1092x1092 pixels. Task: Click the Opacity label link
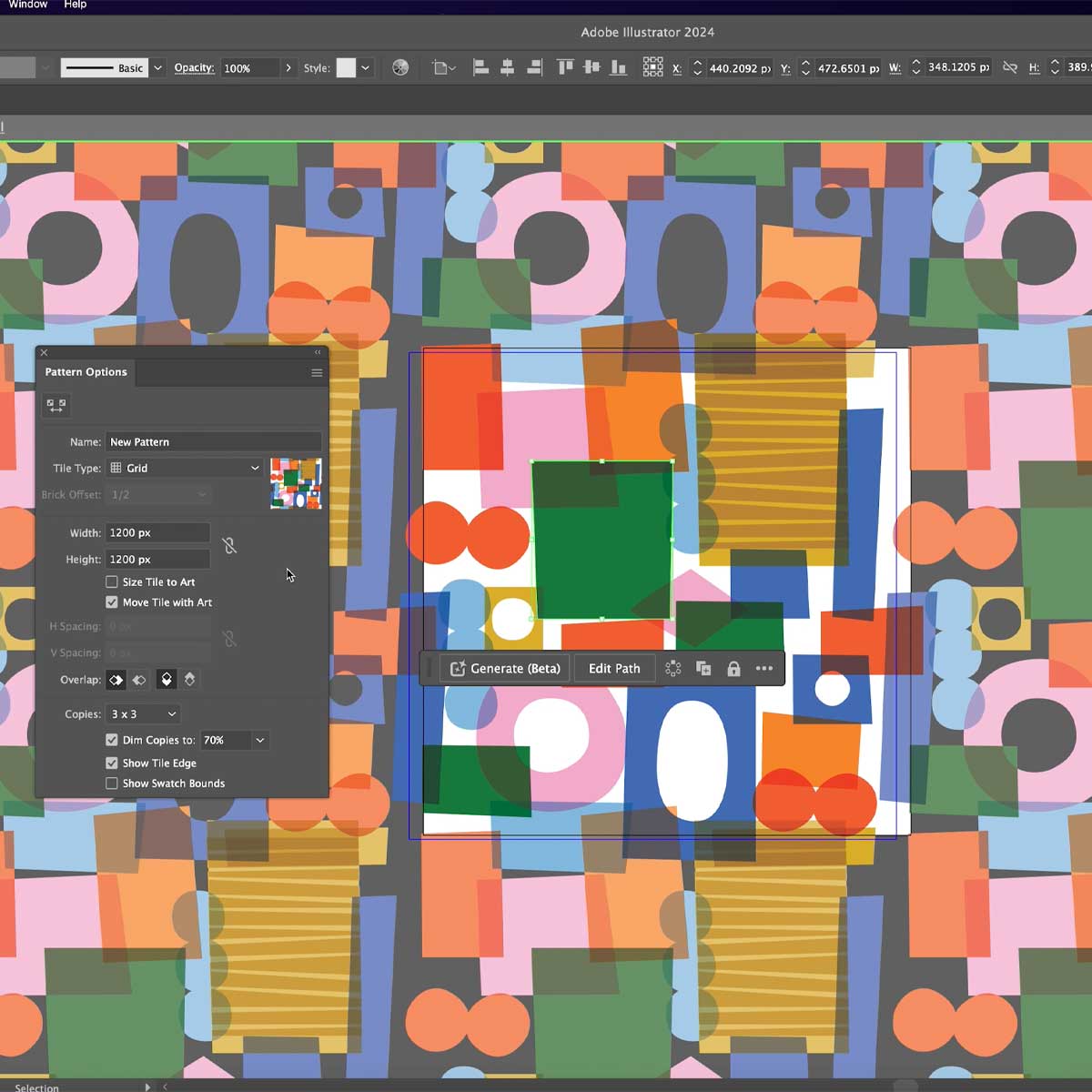coord(194,67)
